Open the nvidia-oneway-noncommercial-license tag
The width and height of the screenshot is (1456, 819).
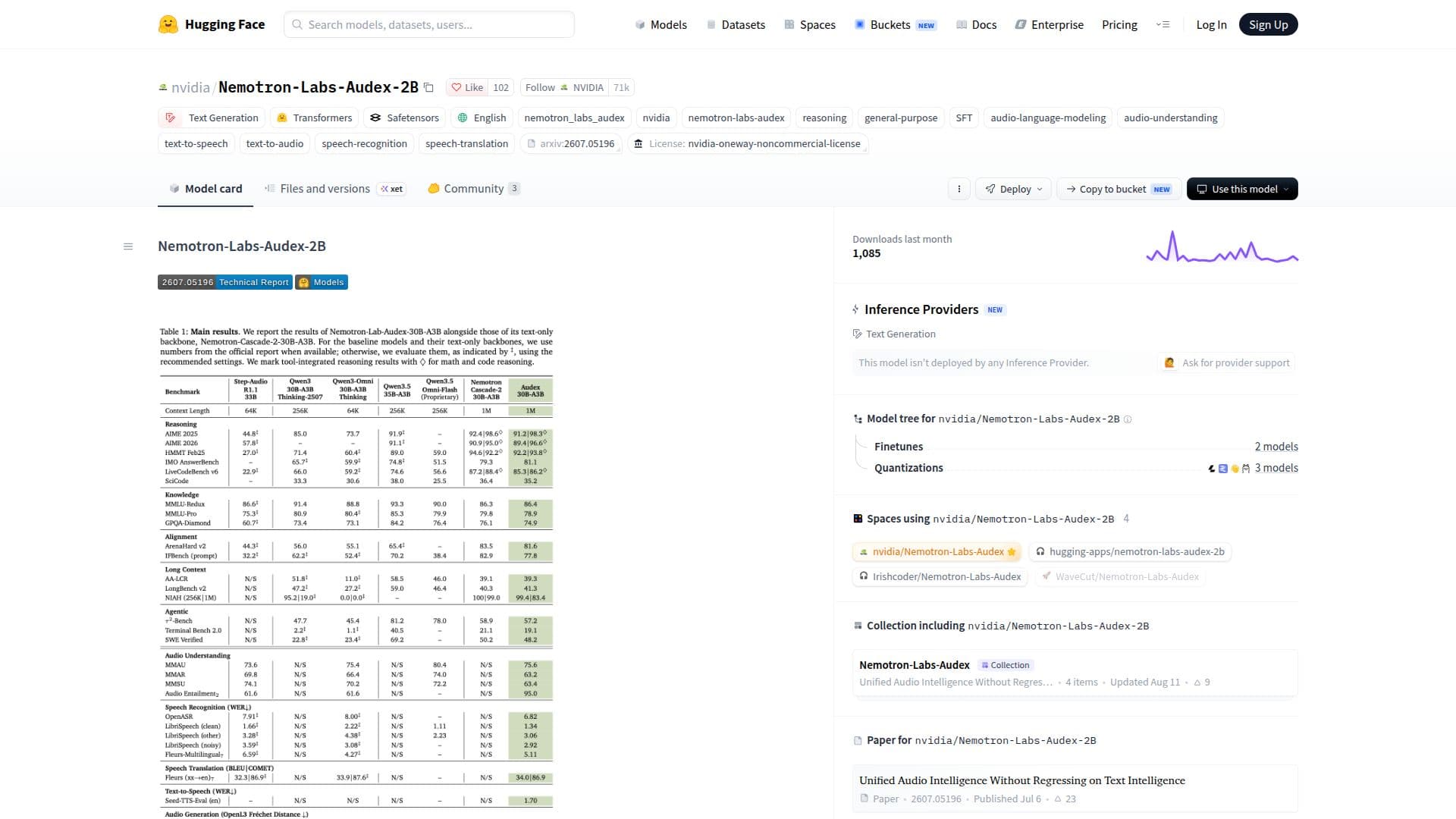point(748,143)
